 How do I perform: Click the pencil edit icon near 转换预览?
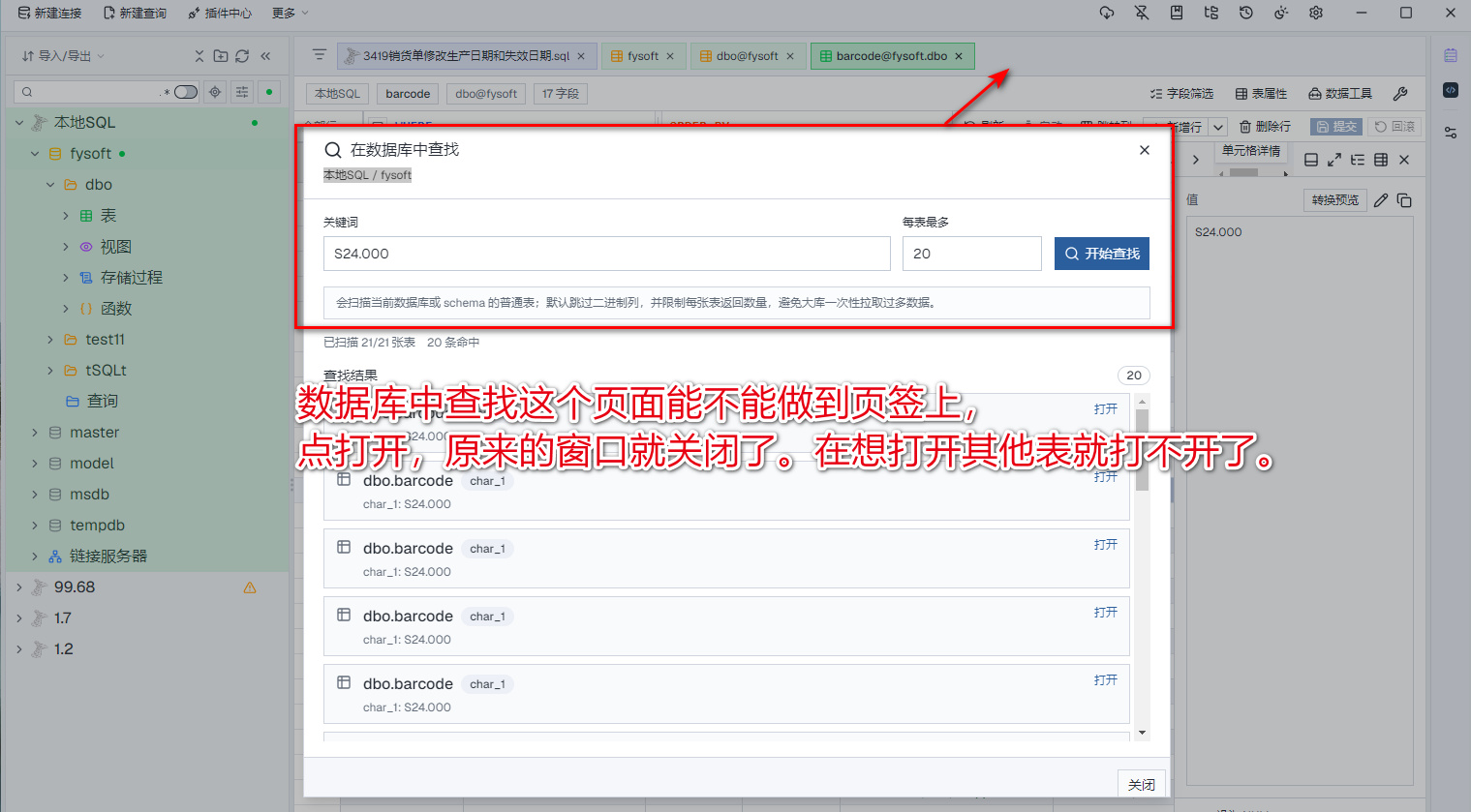pos(1381,200)
